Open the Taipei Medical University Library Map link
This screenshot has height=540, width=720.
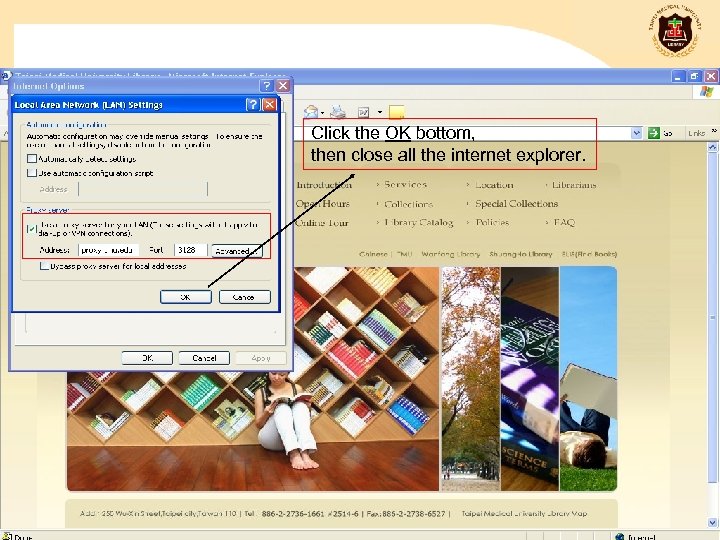click(524, 513)
